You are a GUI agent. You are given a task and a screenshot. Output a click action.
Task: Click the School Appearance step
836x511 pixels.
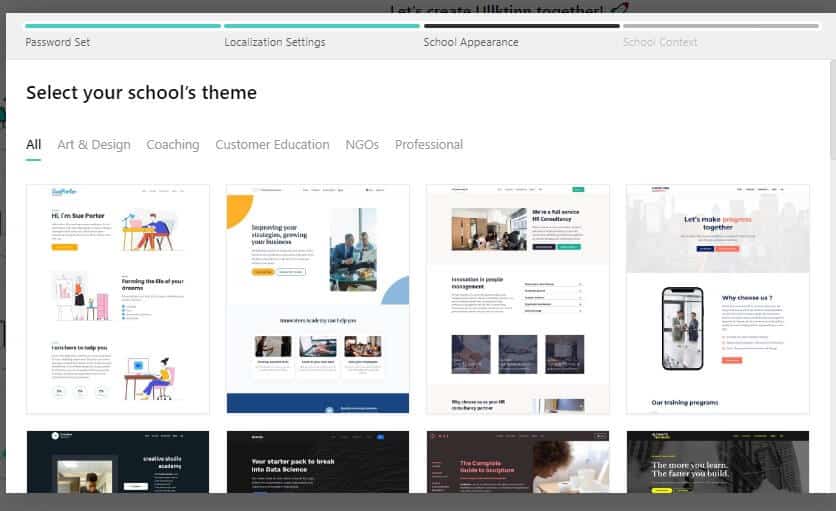[471, 42]
